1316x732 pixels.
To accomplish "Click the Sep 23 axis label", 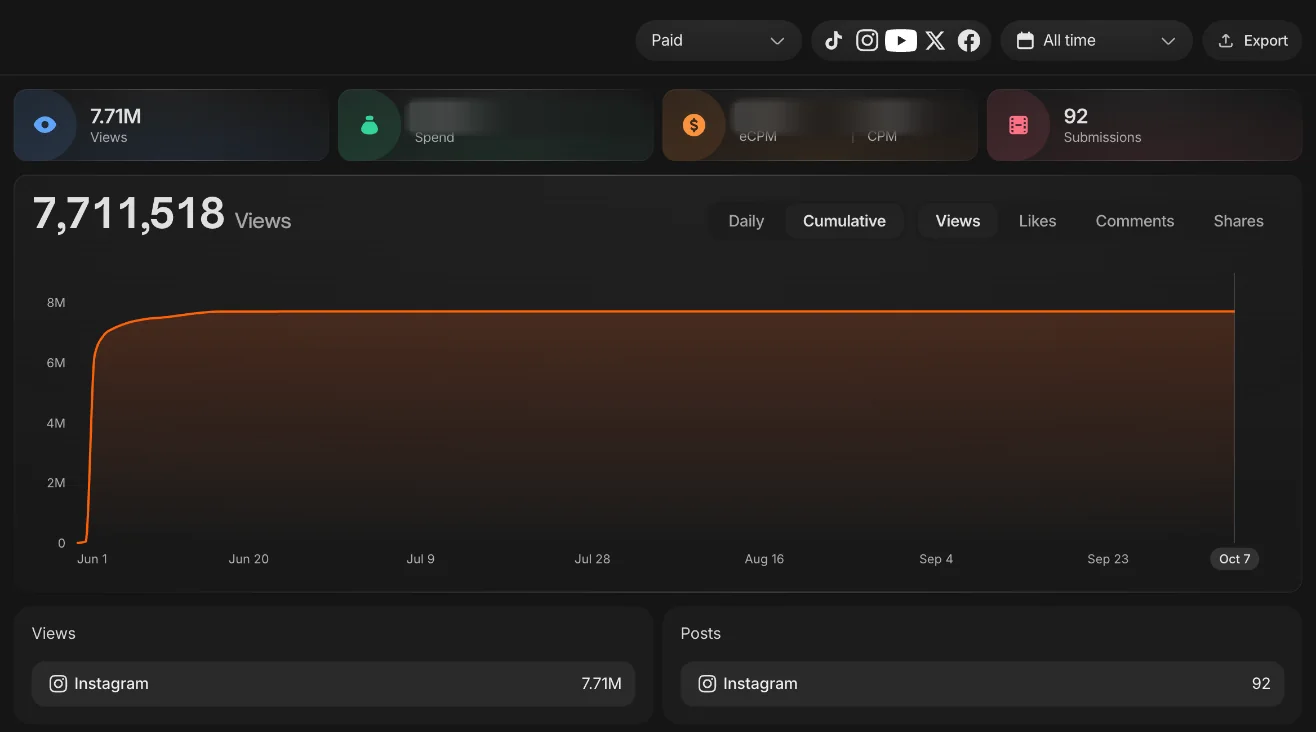I will pos(1108,559).
